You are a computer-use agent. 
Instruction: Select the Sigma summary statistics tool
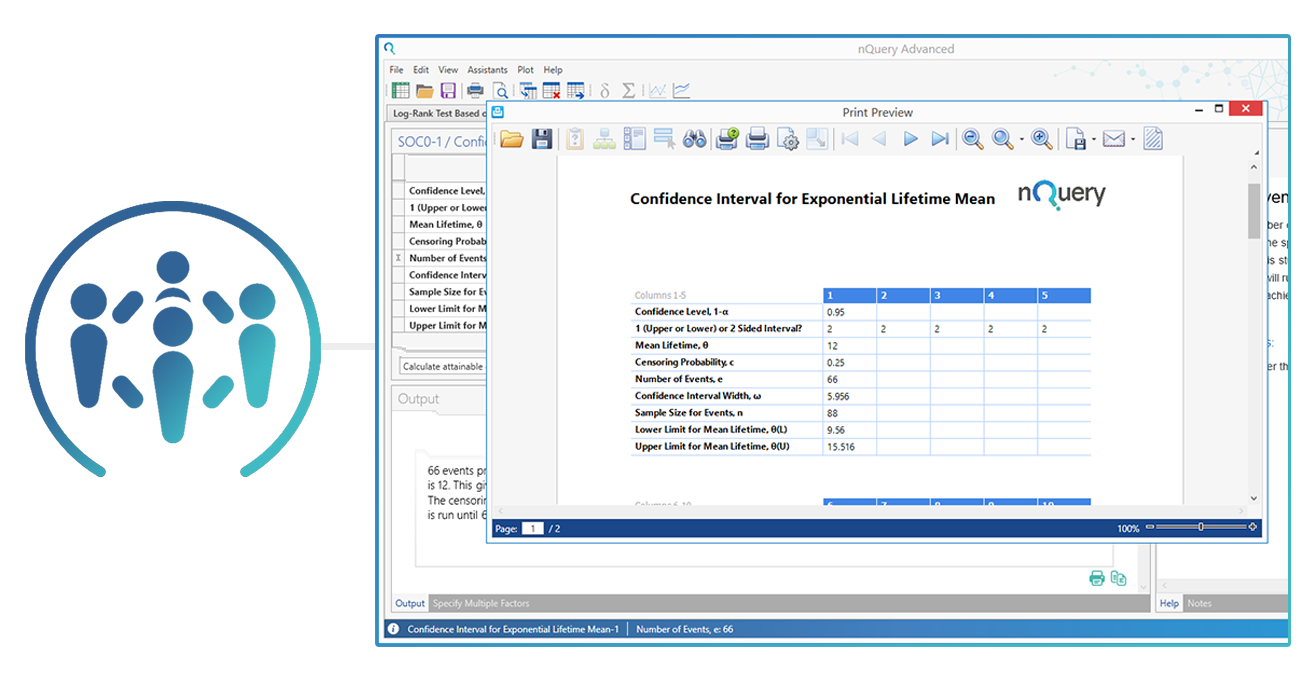[629, 90]
